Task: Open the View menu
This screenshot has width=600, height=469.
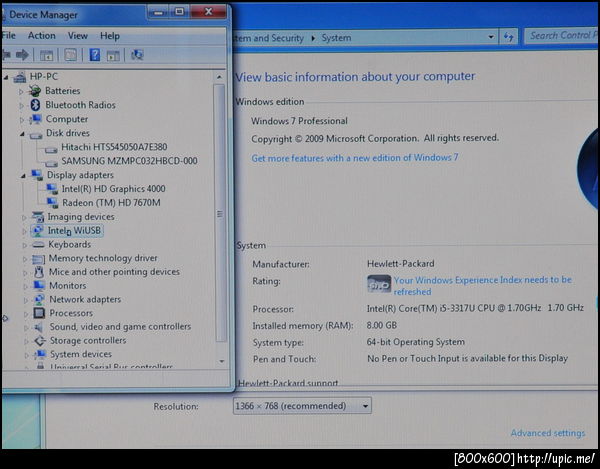Action: (x=78, y=36)
